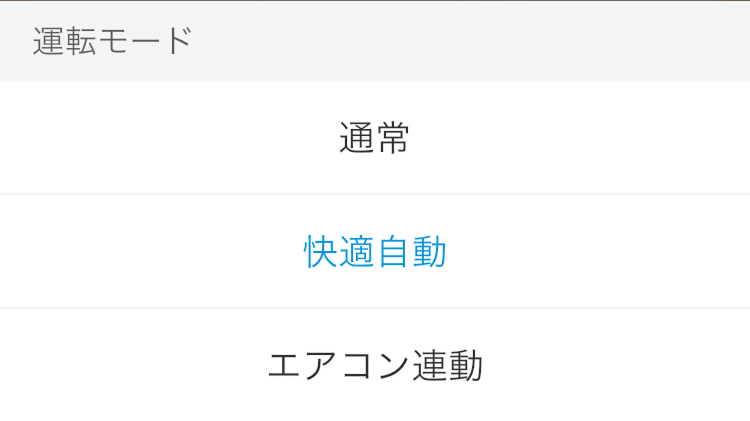Set operation mode to エアコン連動
The image size is (750, 421).
click(x=375, y=366)
